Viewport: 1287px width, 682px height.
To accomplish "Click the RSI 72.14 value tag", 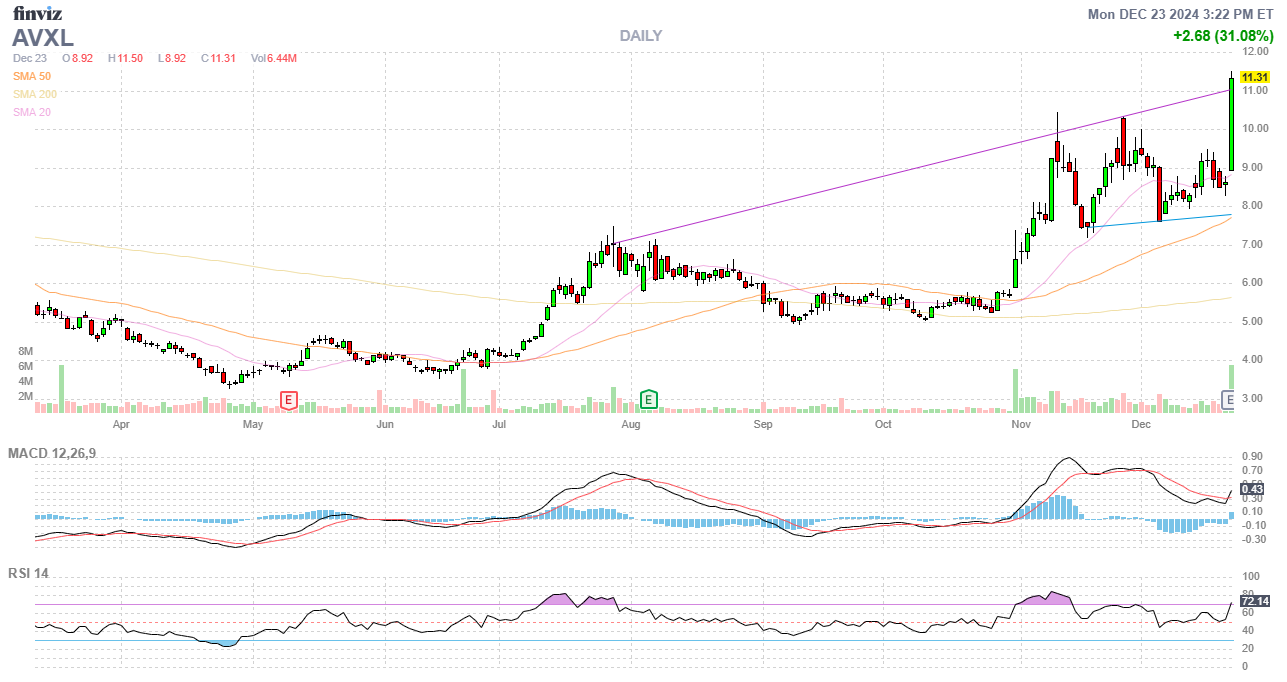I will coord(1253,601).
